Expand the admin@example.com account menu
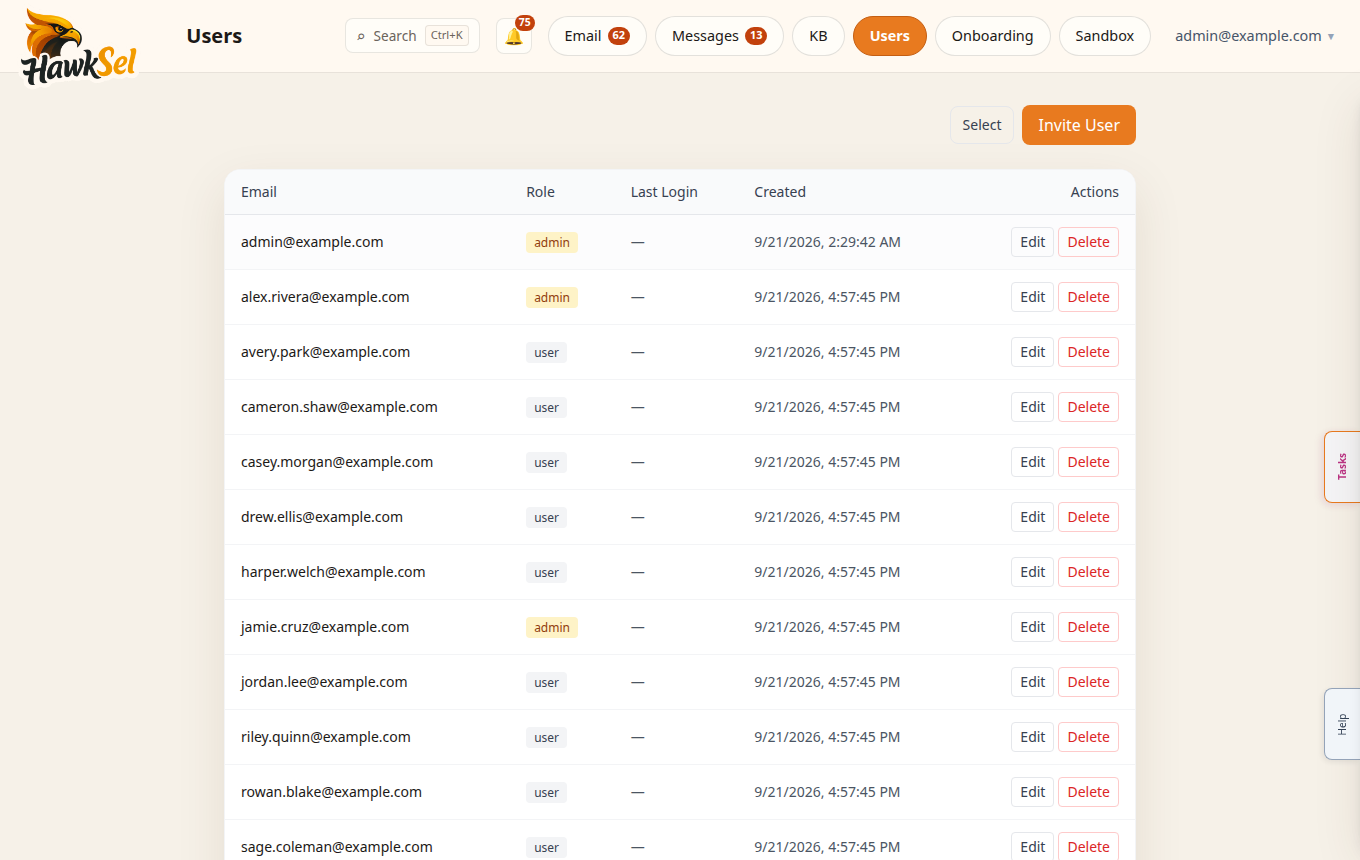Viewport: 1360px width, 860px height. point(1255,36)
